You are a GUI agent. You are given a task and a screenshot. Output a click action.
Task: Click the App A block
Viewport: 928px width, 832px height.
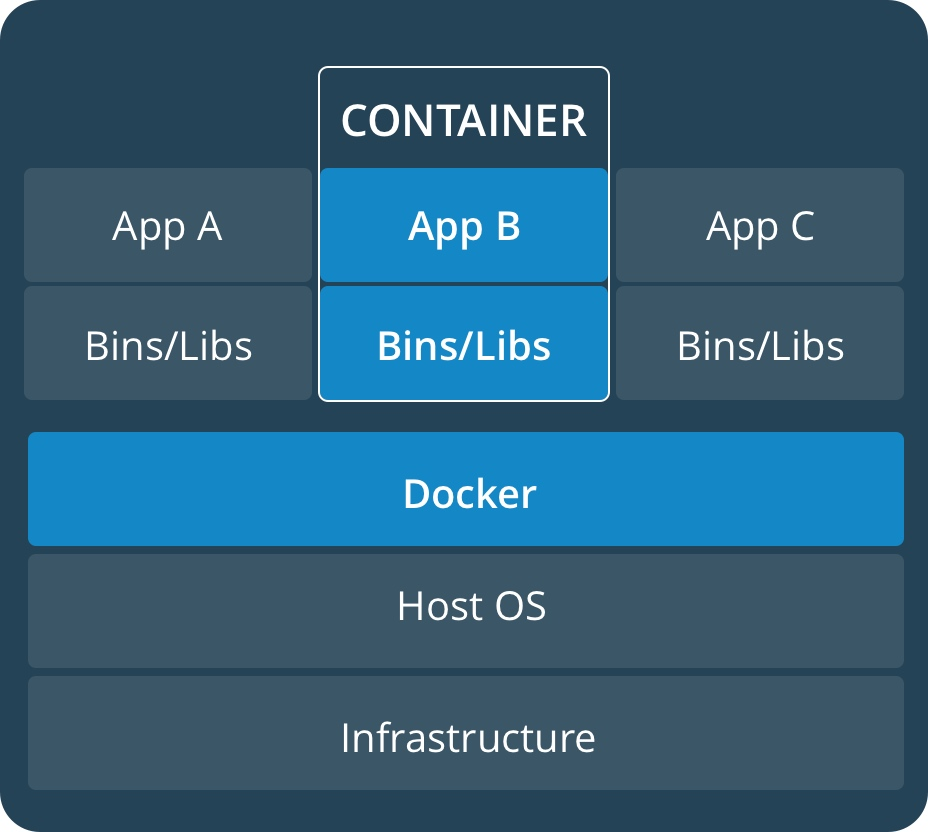168,225
